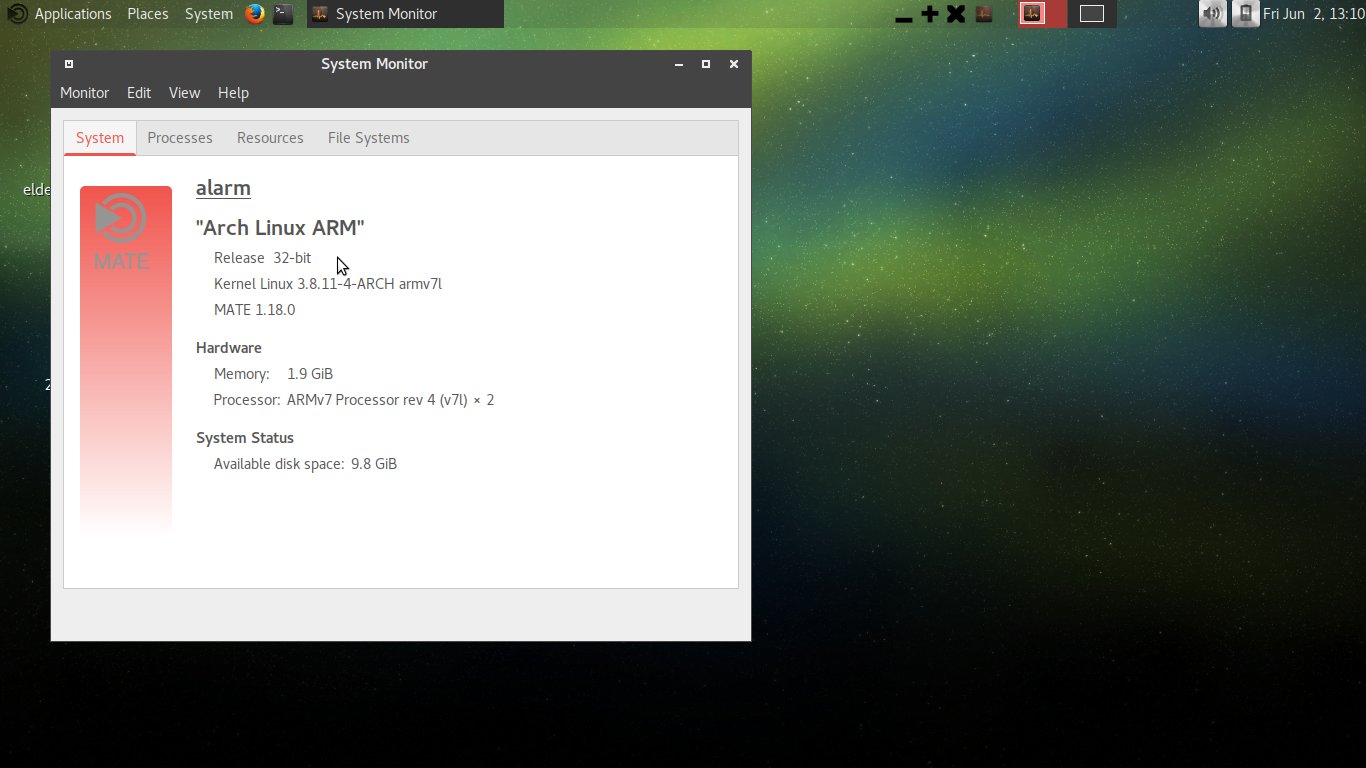This screenshot has height=768, width=1366.
Task: Switch to the second empty workspace
Action: tap(1092, 14)
